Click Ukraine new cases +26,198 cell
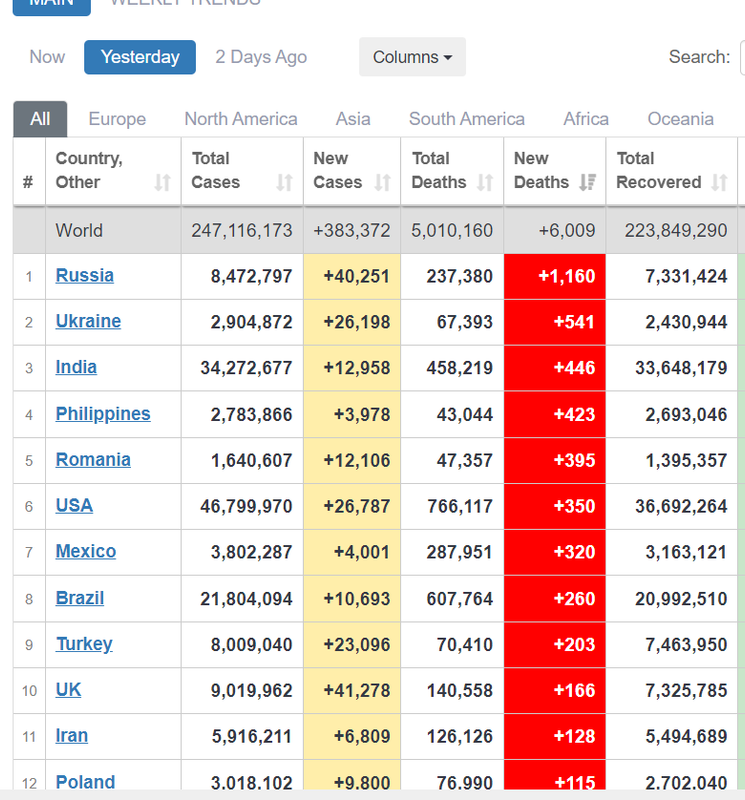Screen dimensions: 745x800 [x=352, y=322]
